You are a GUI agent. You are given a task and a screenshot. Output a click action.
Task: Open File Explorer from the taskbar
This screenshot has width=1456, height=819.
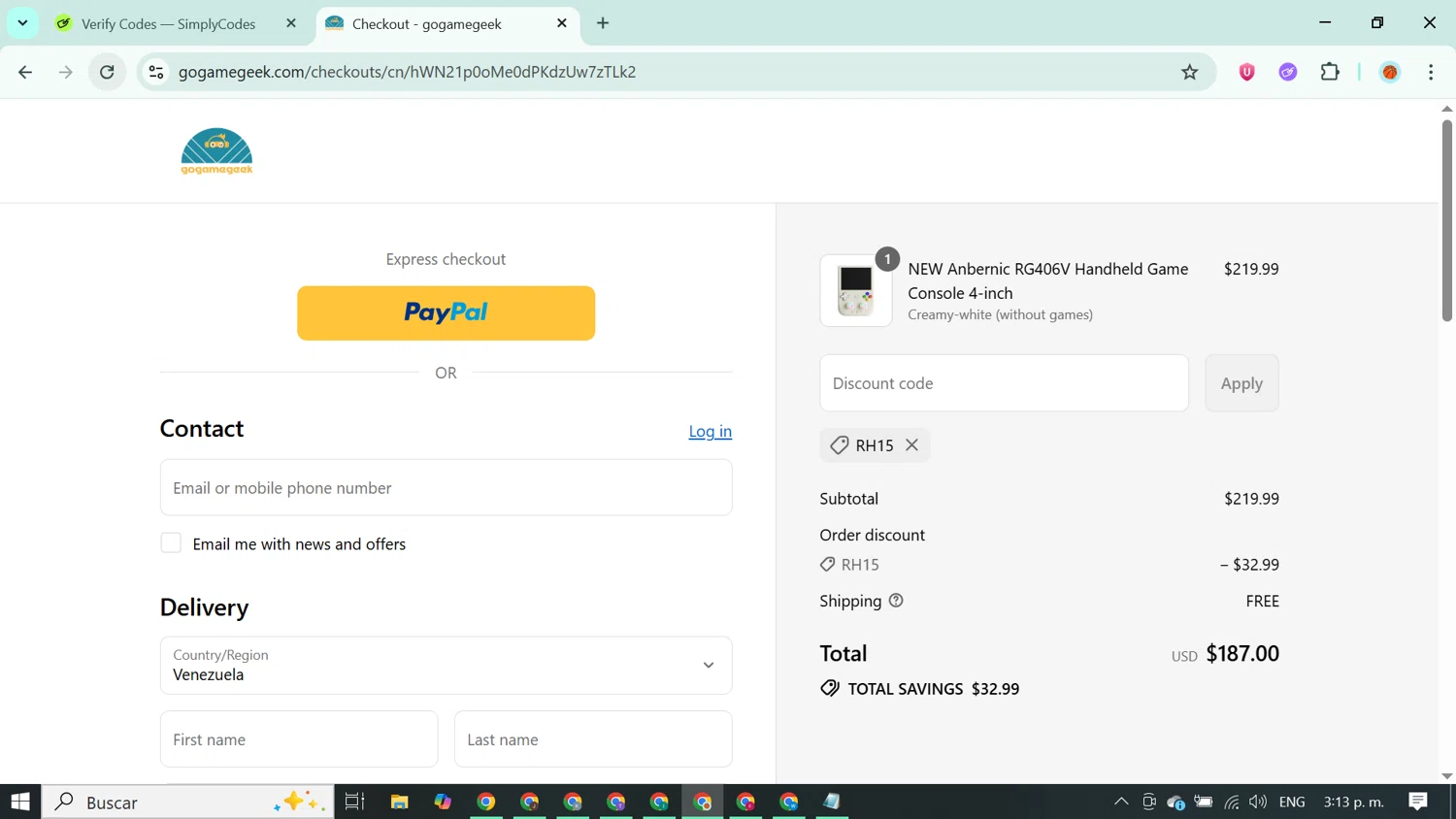click(399, 802)
